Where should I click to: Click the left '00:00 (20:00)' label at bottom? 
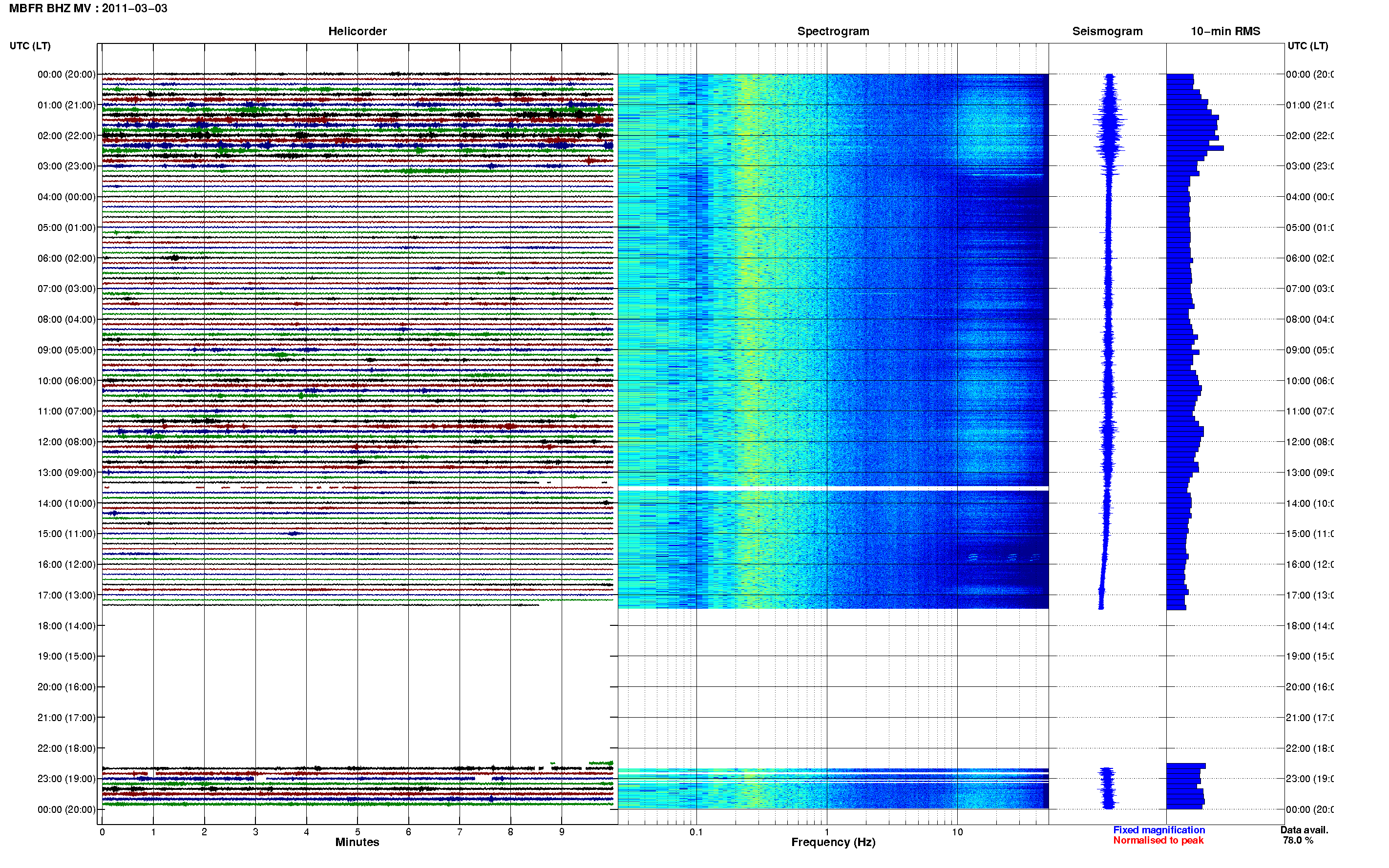66,809
